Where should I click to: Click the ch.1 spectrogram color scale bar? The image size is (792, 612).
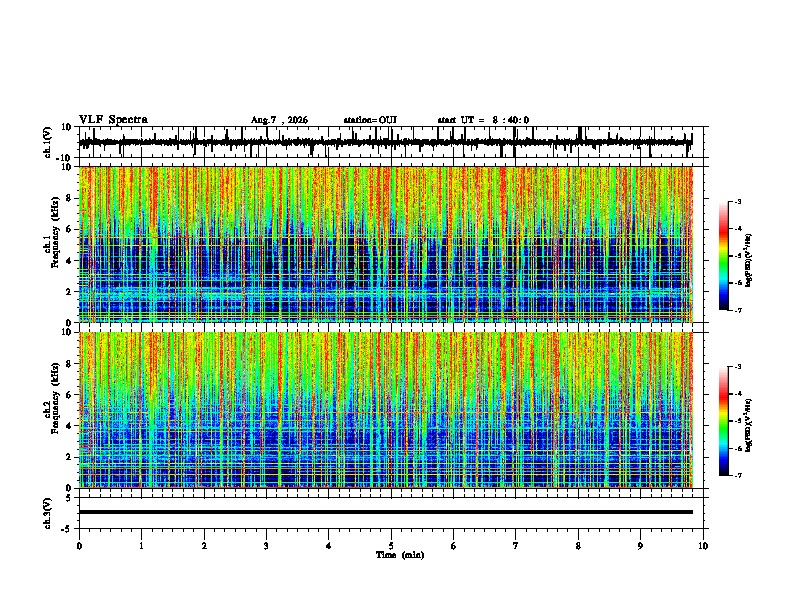pos(724,256)
